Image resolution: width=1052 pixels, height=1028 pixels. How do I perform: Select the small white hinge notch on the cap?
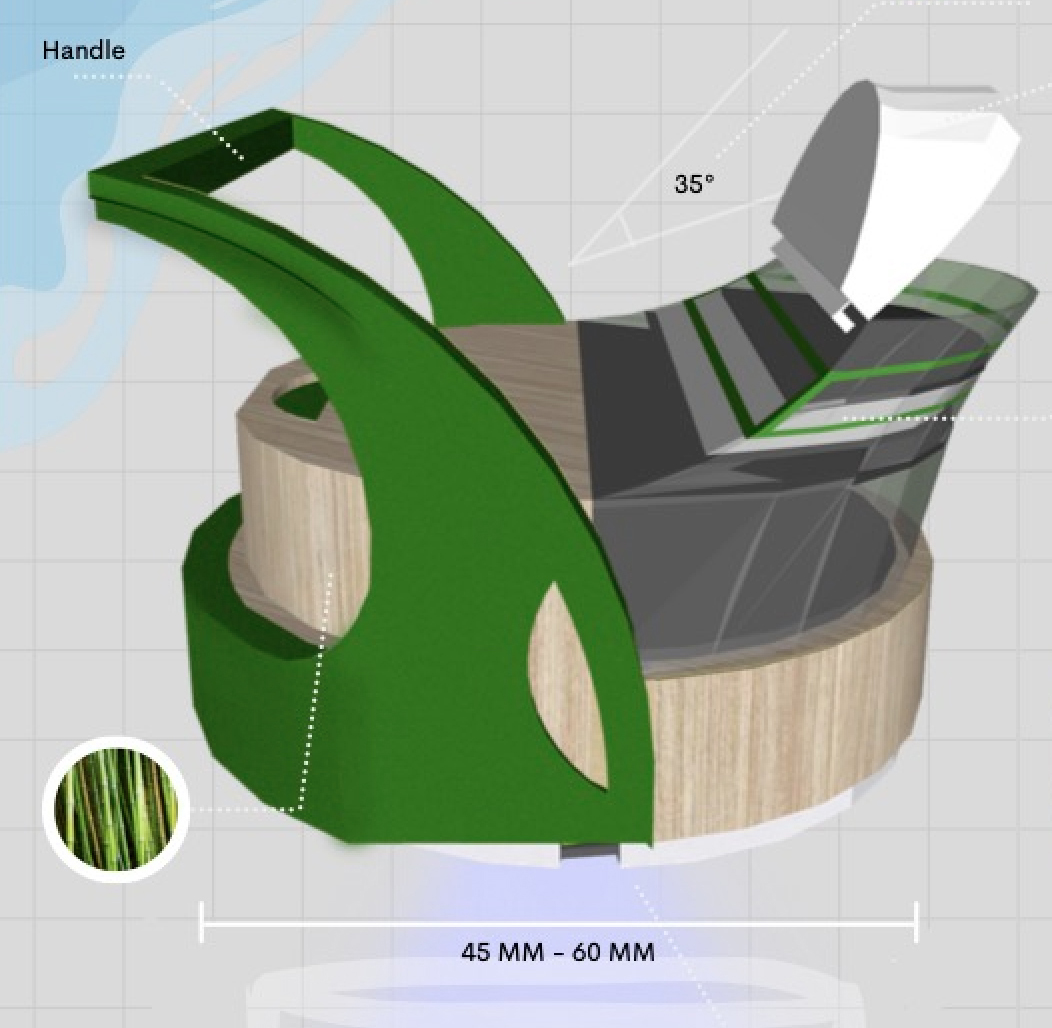[847, 319]
